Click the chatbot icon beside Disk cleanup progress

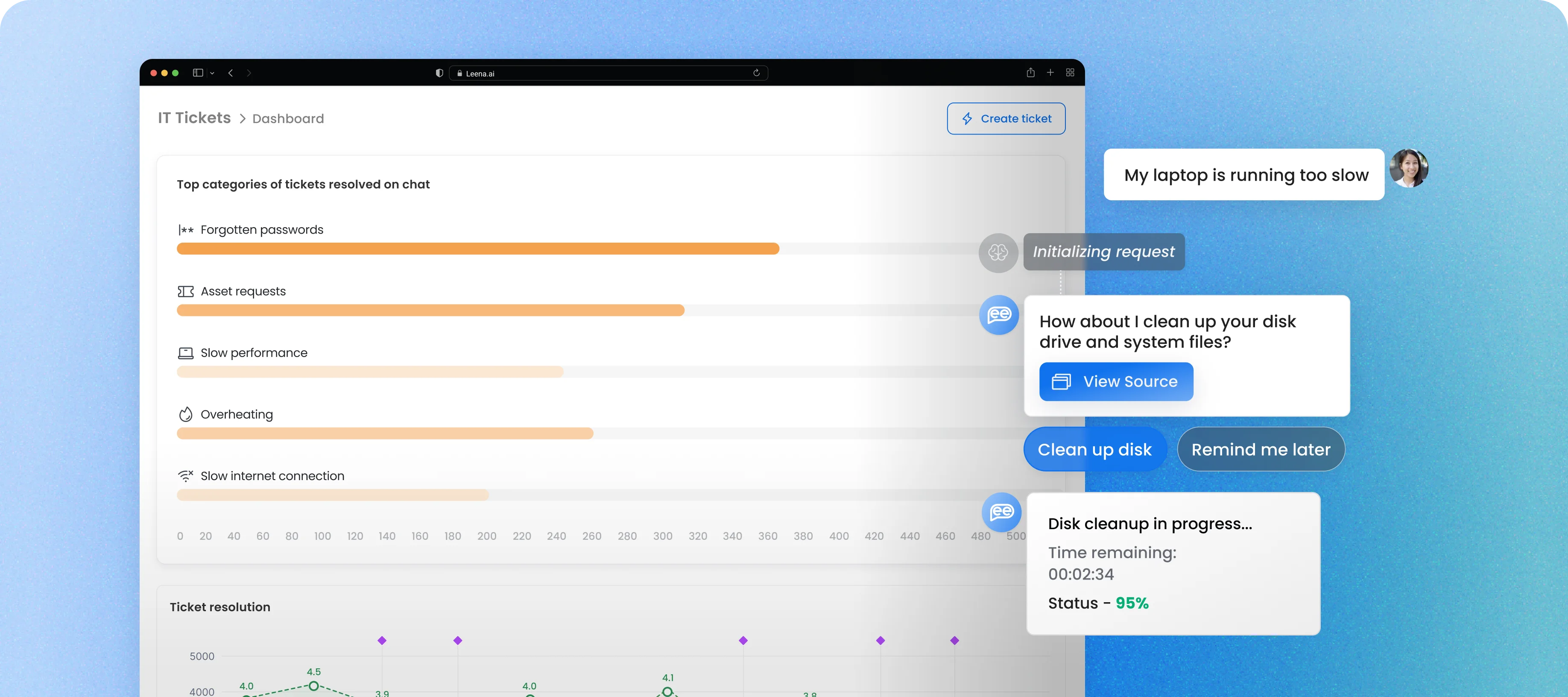(1001, 512)
